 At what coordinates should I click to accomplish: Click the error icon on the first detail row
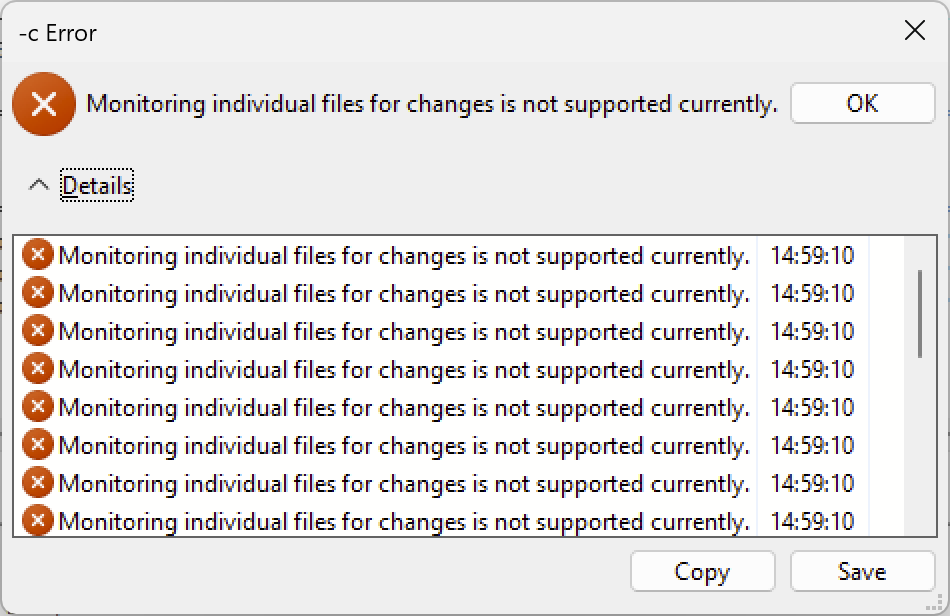click(x=37, y=255)
